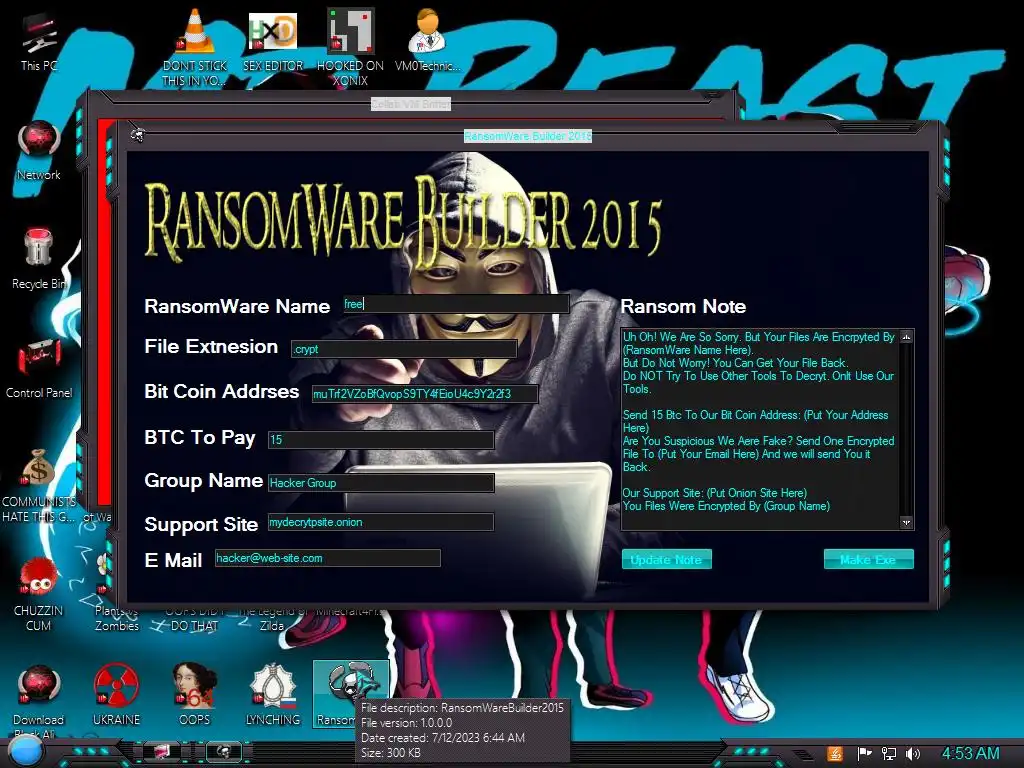Select the LYNCHING noose desktop icon
The width and height of the screenshot is (1024, 768).
[x=273, y=695]
